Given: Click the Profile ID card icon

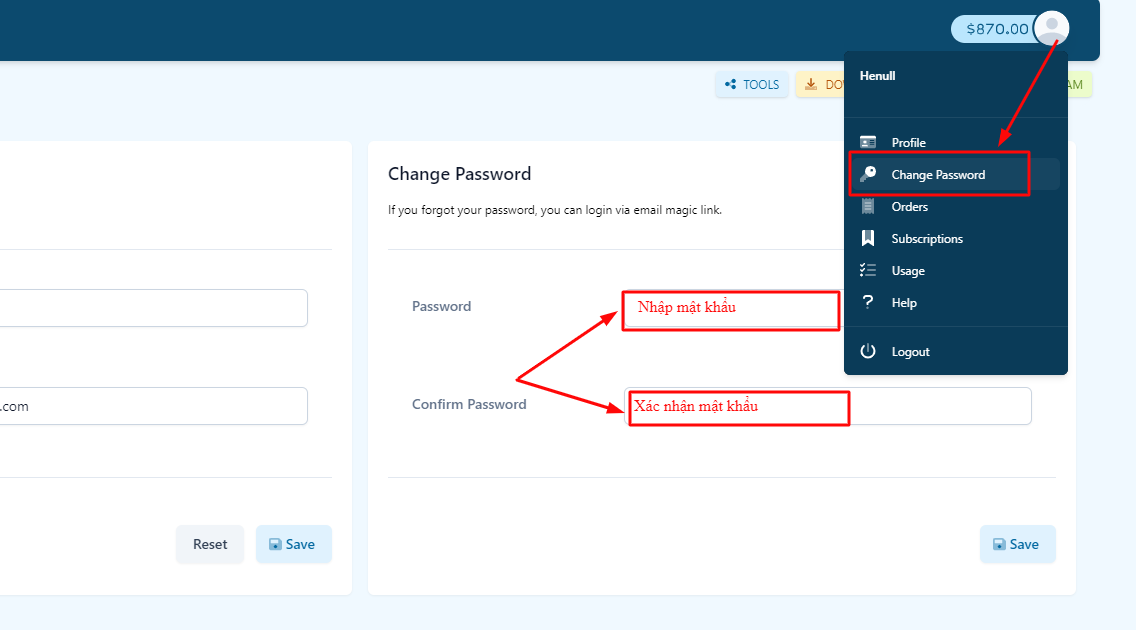Looking at the screenshot, I should (868, 142).
